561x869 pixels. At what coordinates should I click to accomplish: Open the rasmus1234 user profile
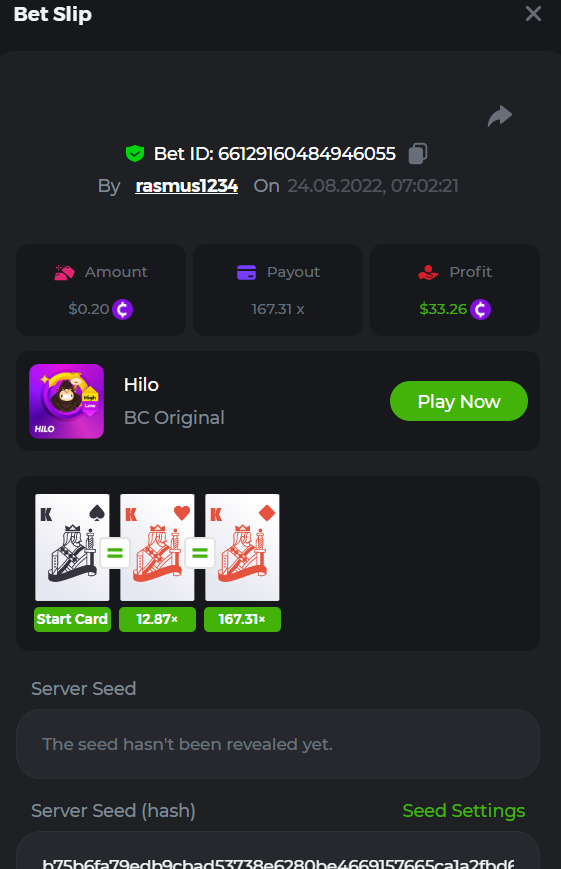187,186
